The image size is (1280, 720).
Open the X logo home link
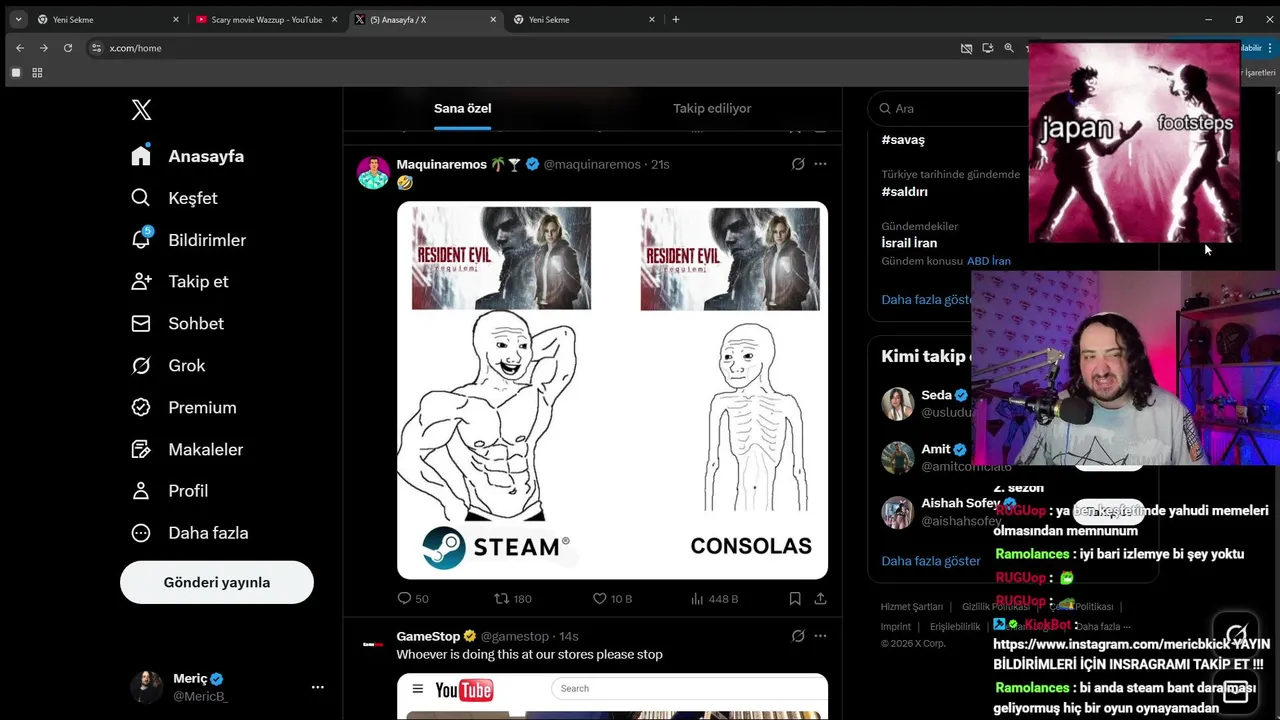coord(141,110)
